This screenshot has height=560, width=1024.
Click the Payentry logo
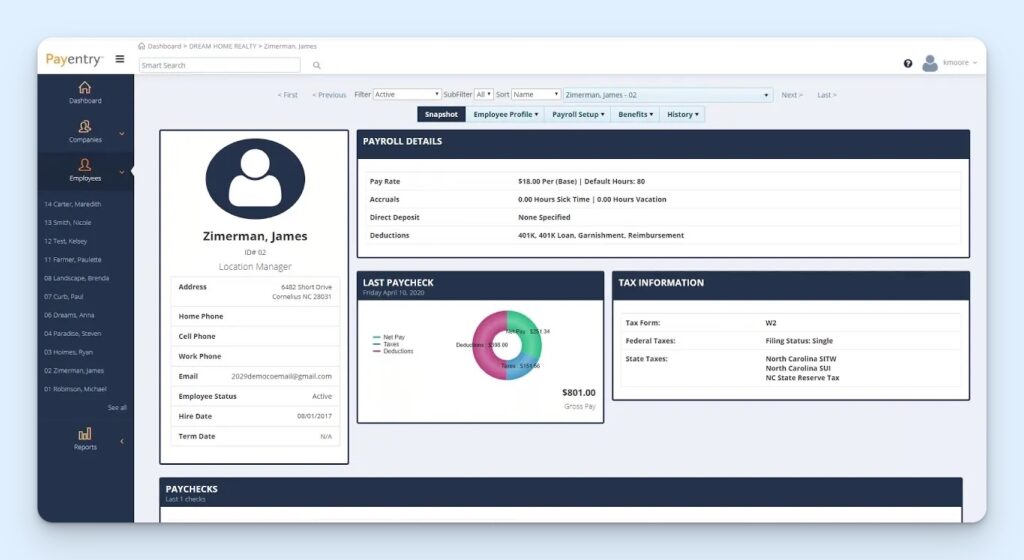(x=74, y=59)
